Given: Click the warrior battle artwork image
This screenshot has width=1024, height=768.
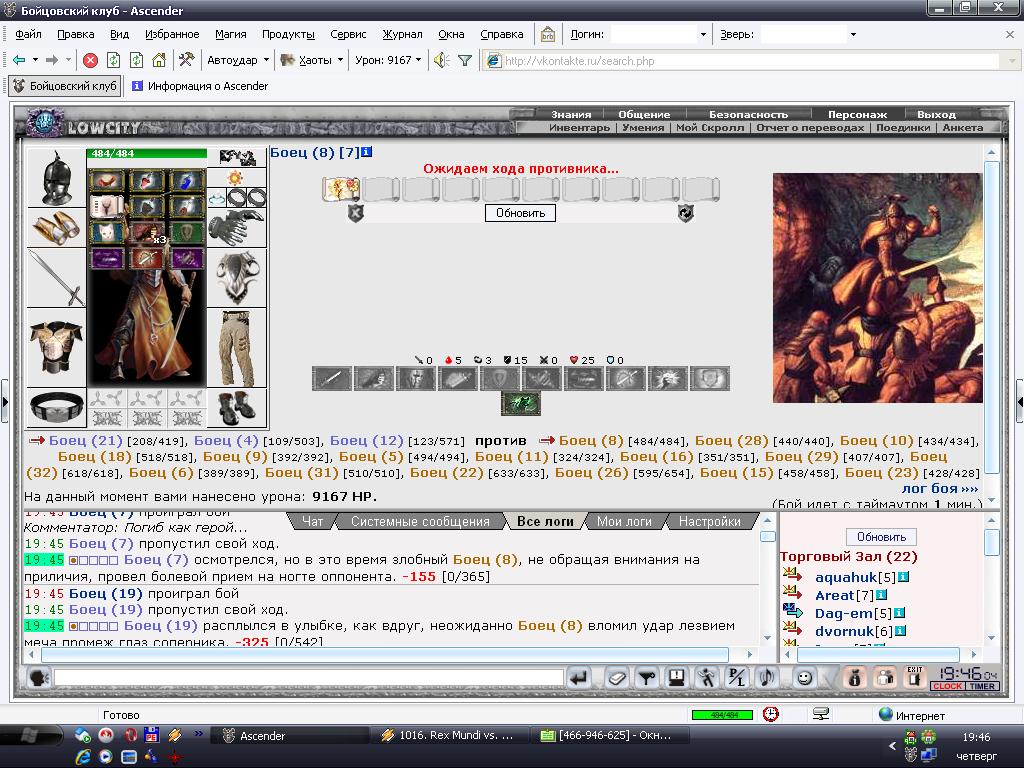Looking at the screenshot, I should 878,288.
